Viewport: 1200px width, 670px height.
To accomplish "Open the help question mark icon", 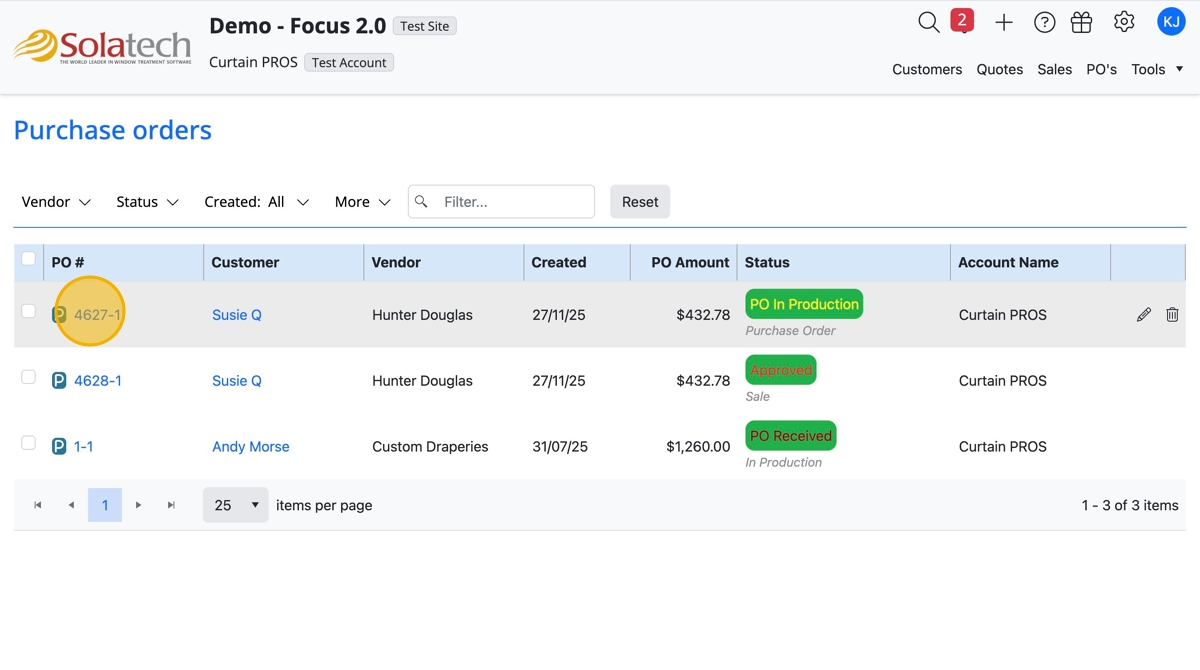I will coord(1044,22).
